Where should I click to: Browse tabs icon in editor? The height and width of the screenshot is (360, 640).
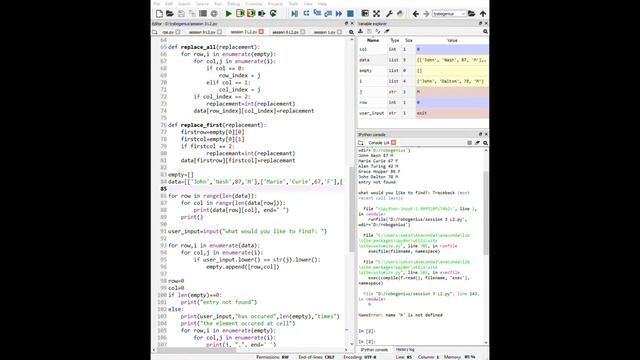[155, 32]
